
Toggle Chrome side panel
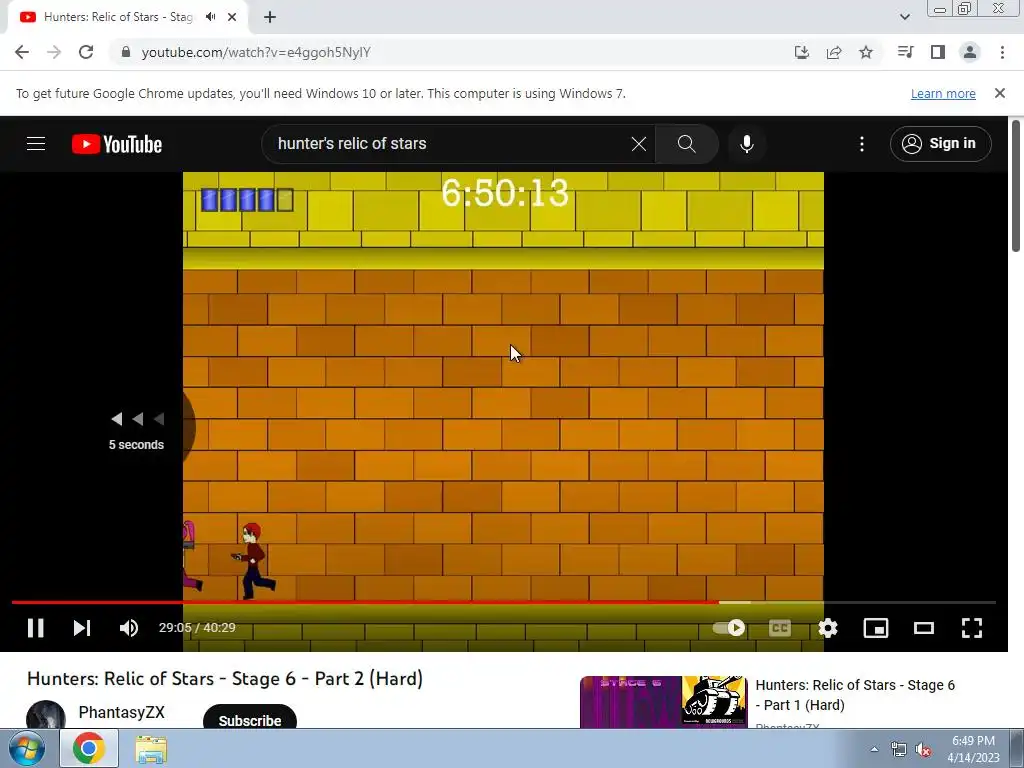[938, 52]
